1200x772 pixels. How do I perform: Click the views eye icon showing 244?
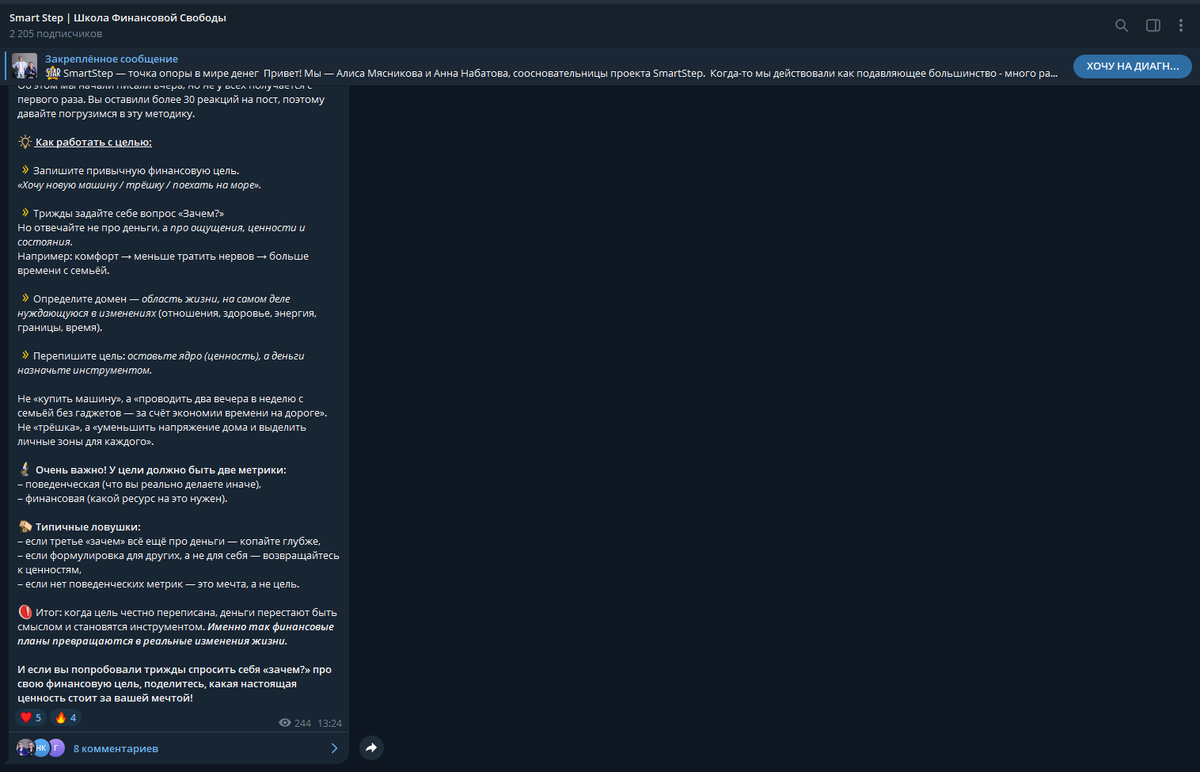[285, 723]
